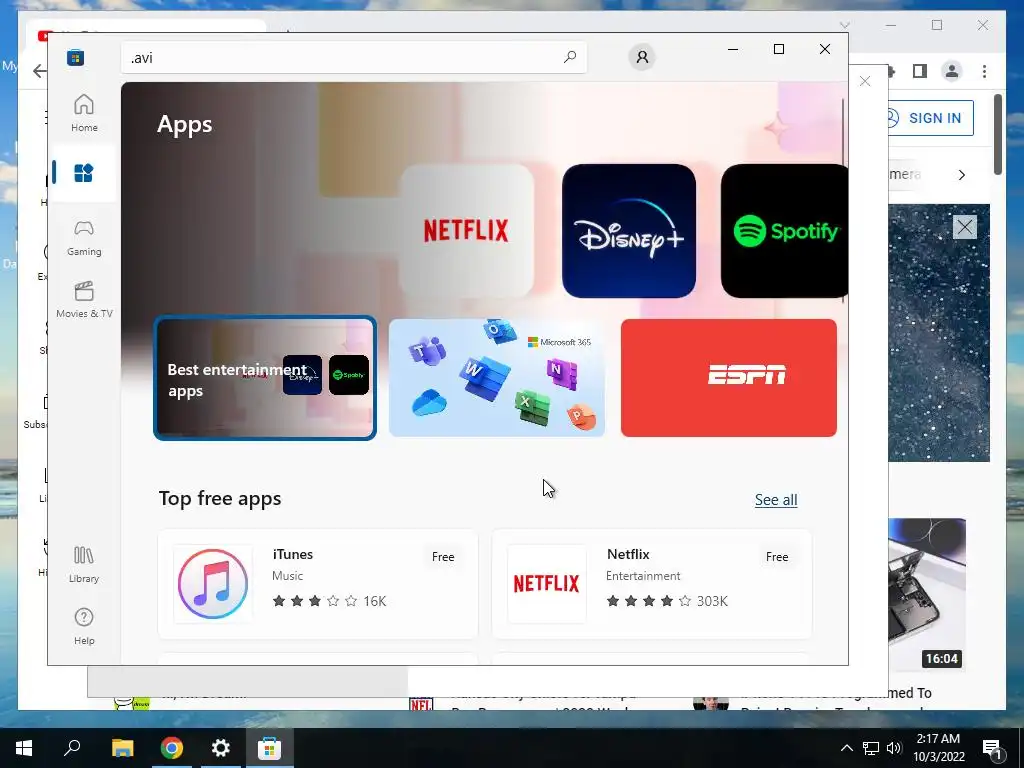Open Movies & TV in Store sidebar

coord(84,300)
